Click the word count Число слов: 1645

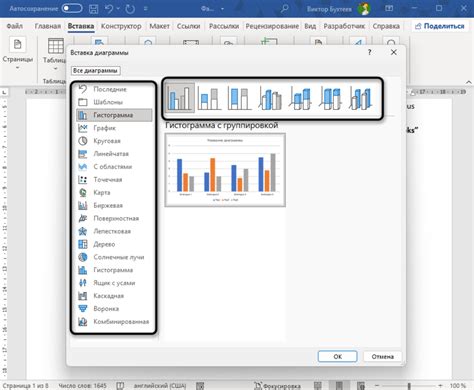point(82,386)
